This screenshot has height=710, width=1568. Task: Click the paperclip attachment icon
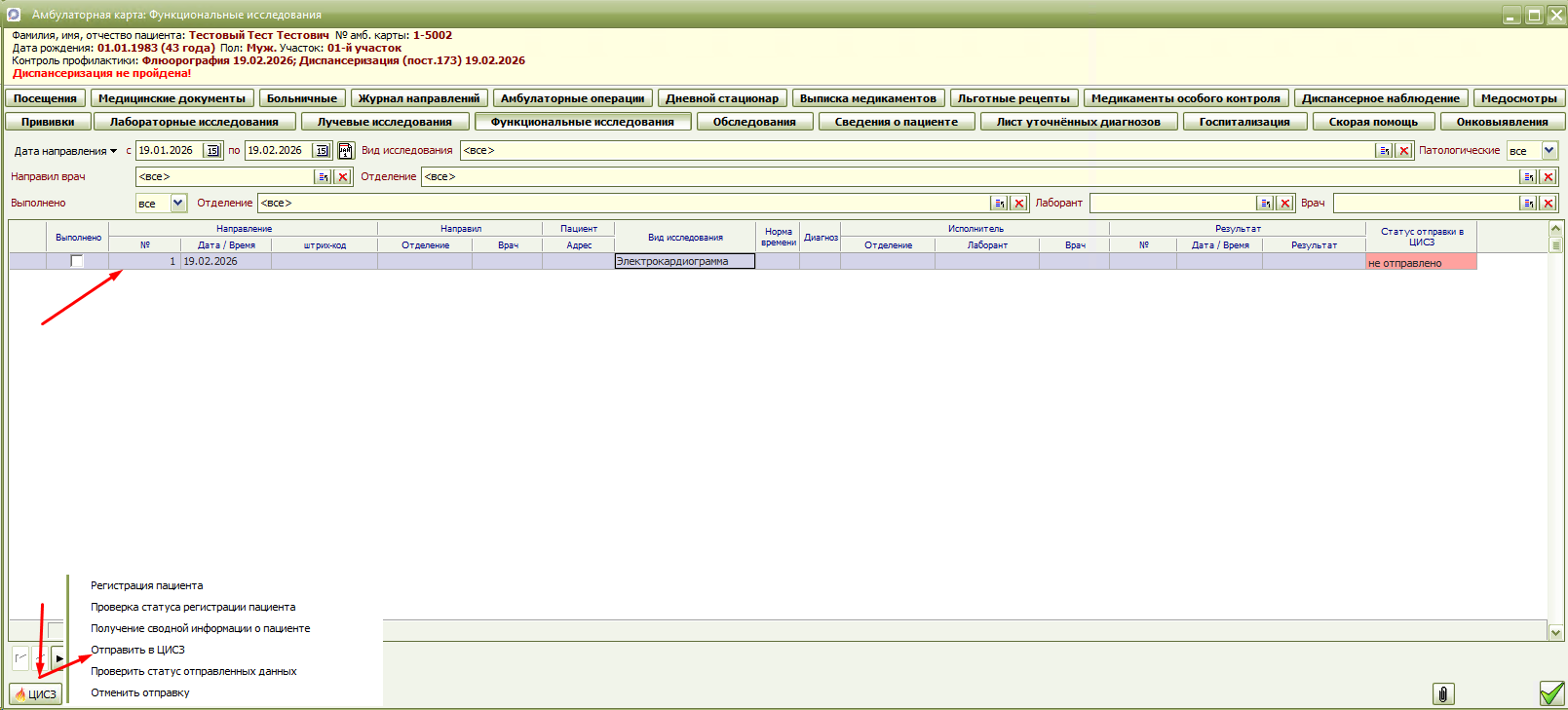click(1443, 693)
